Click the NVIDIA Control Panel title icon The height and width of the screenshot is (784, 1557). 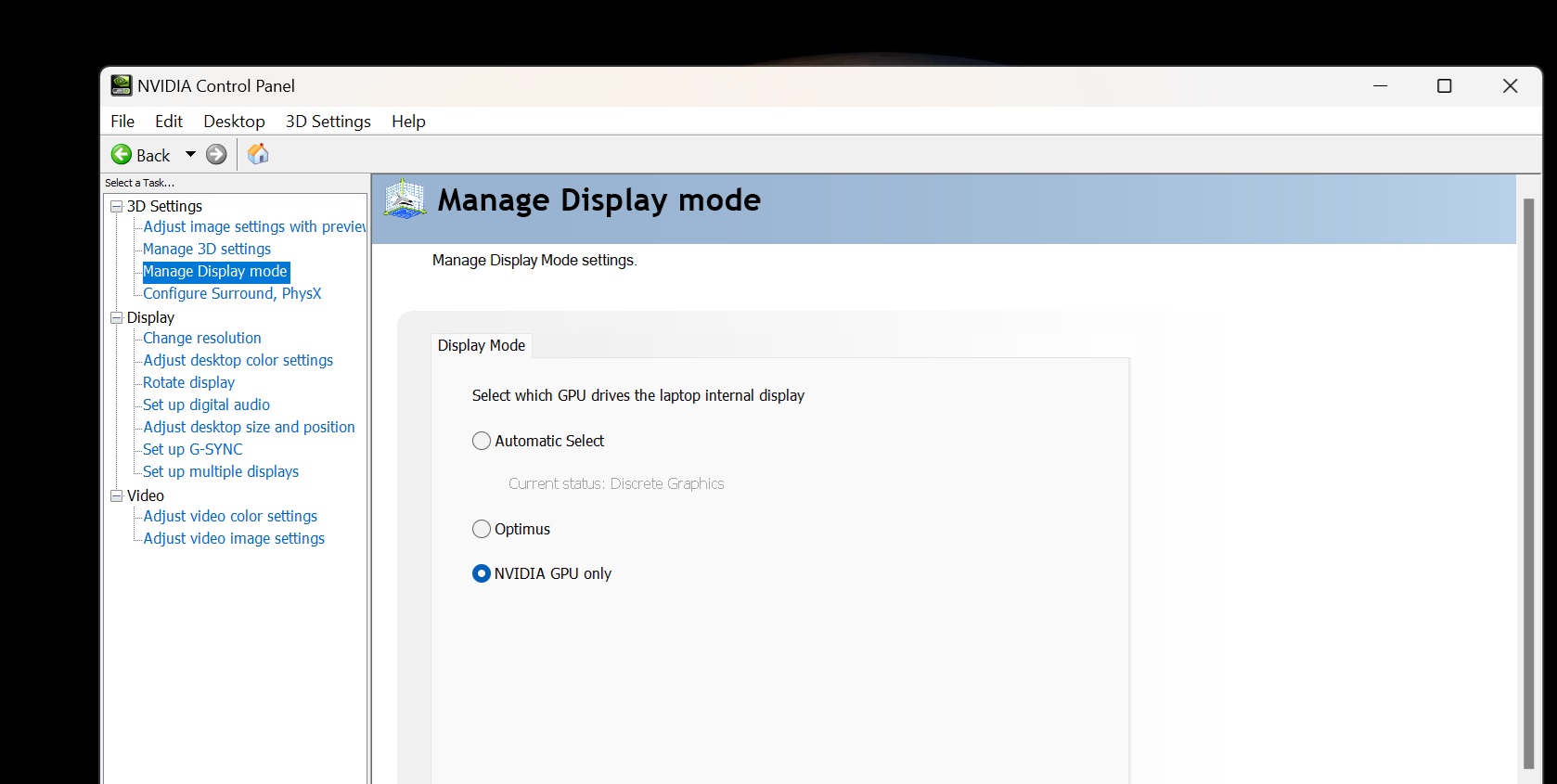click(122, 85)
